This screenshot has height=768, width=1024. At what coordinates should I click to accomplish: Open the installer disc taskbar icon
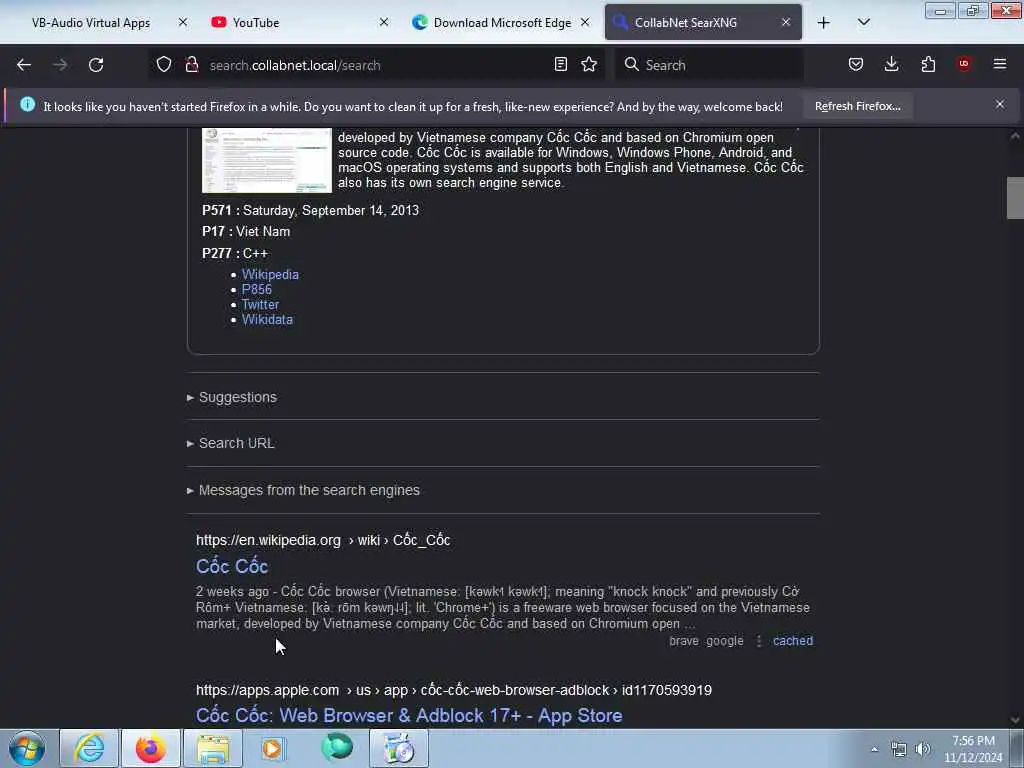coord(399,748)
